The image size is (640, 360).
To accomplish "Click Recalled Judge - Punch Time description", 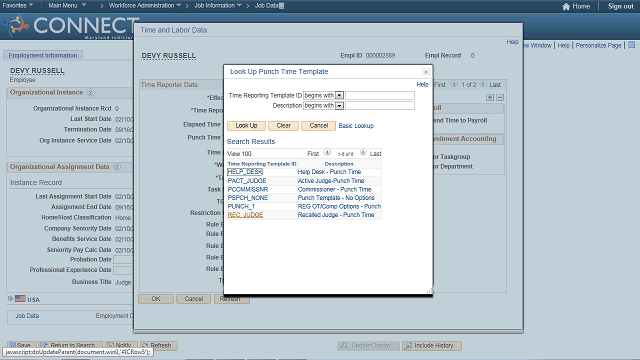I will pyautogui.click(x=336, y=215).
